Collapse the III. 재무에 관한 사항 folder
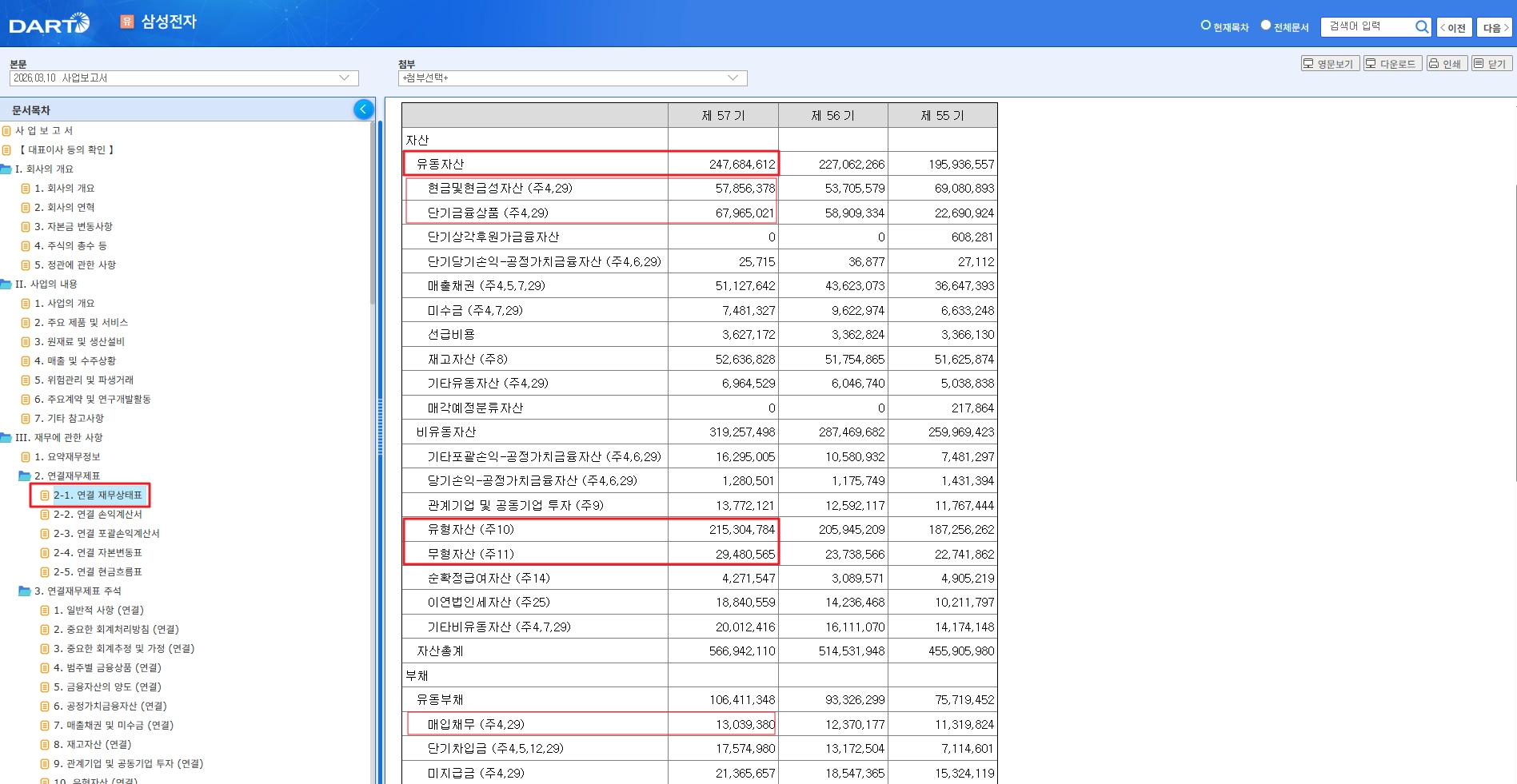This screenshot has width=1517, height=784. 6,438
